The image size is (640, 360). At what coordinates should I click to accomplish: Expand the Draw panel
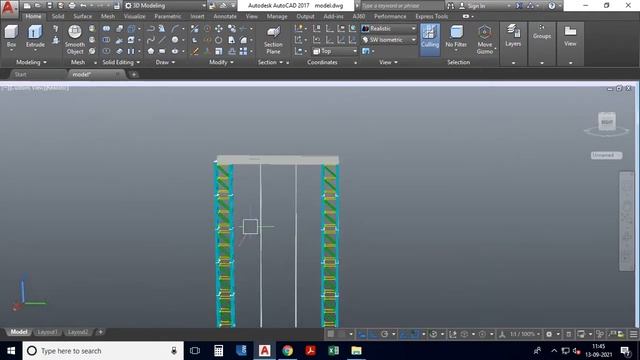coord(165,62)
